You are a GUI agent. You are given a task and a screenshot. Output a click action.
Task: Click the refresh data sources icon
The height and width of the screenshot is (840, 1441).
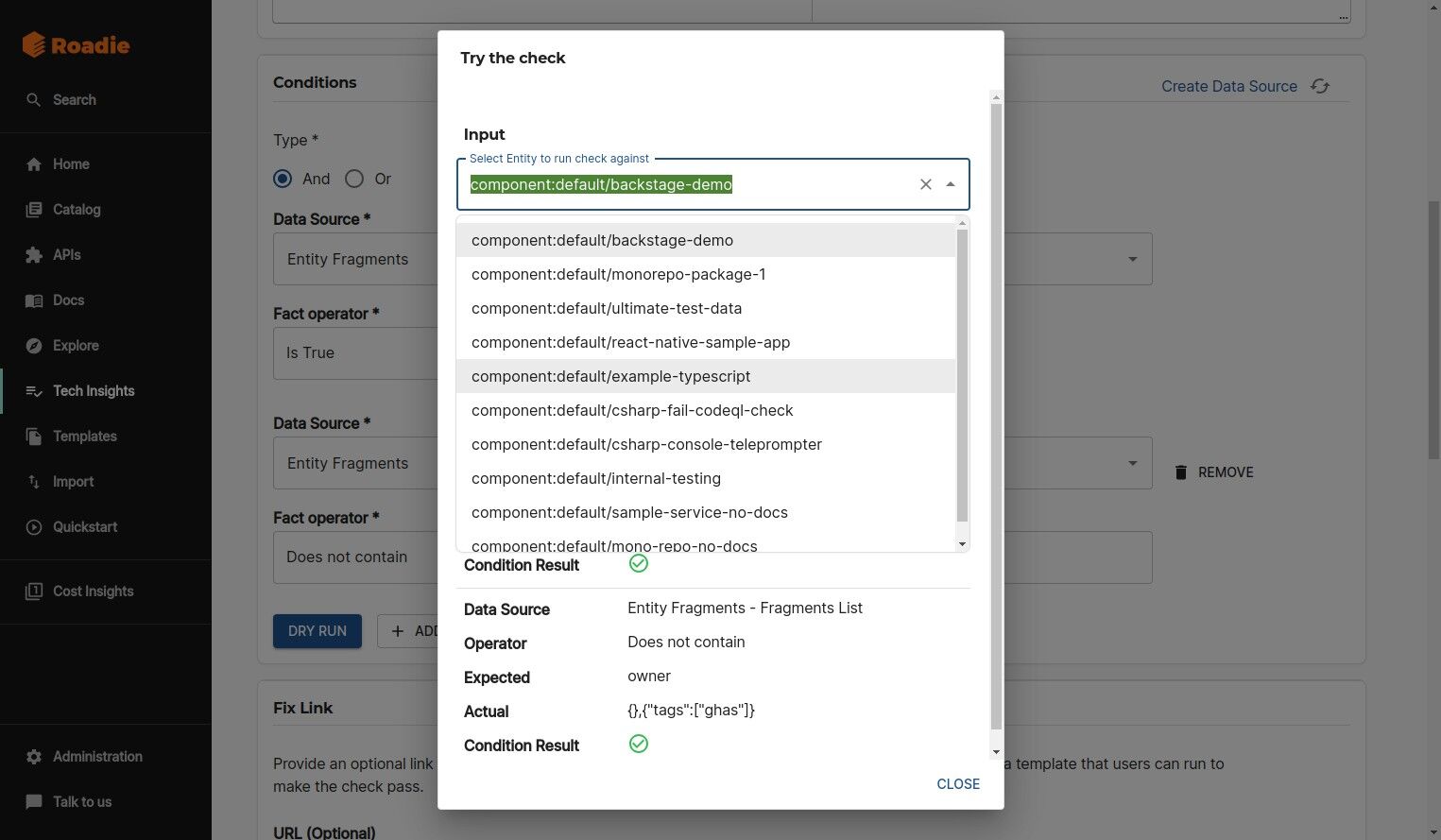point(1320,86)
